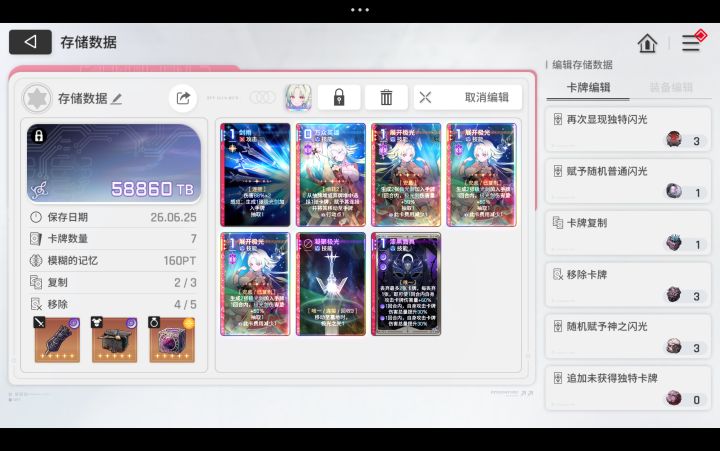The width and height of the screenshot is (720, 451).
Task: Click the 保存日期 clock icon
Action: tap(36, 217)
